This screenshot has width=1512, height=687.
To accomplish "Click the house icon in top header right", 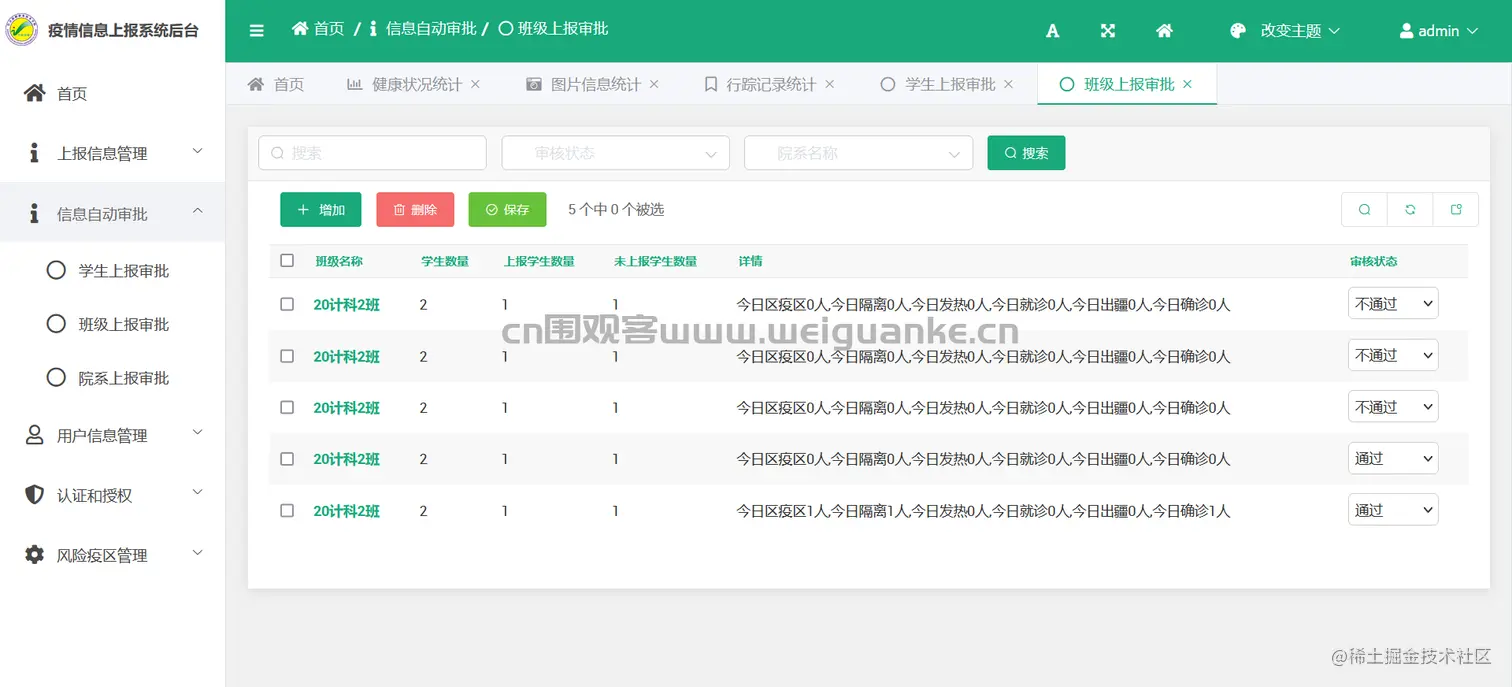I will pyautogui.click(x=1164, y=31).
